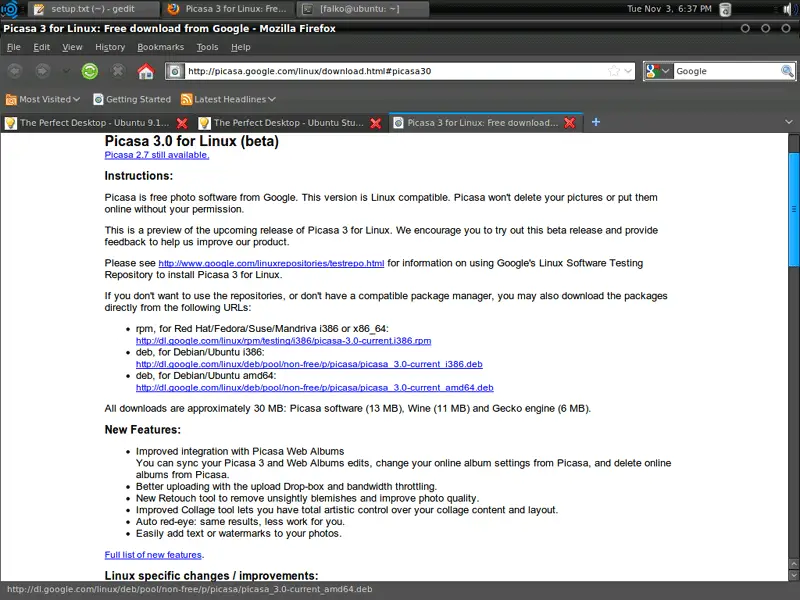Open the Getting Started bookmark
This screenshot has width=800, height=600.
132,99
